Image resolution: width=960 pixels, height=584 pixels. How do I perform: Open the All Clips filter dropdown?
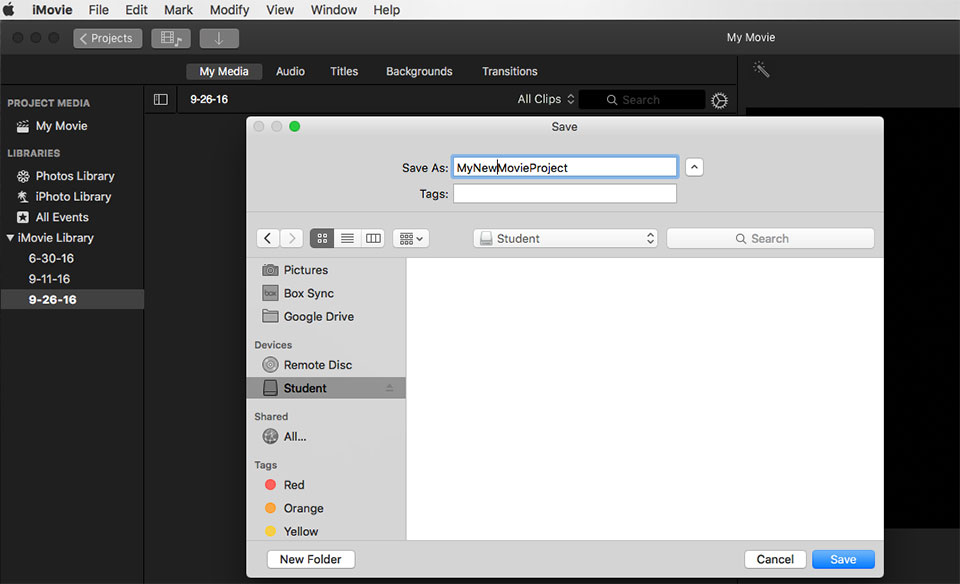pos(546,99)
